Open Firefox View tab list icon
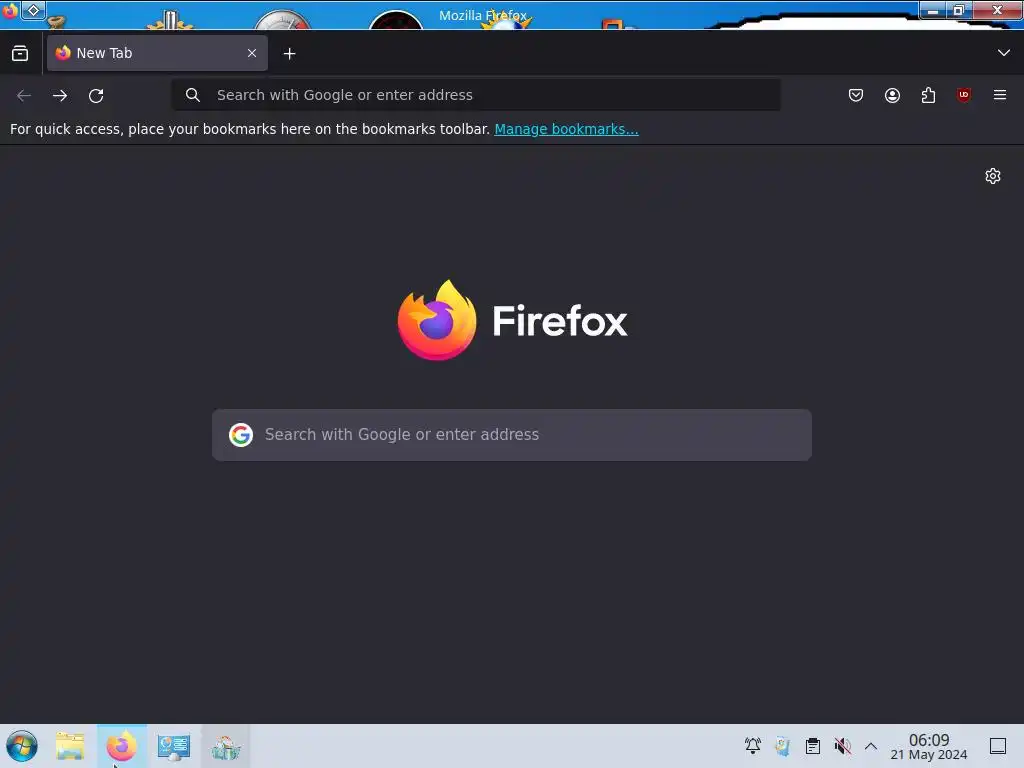This screenshot has height=768, width=1024. (x=20, y=54)
